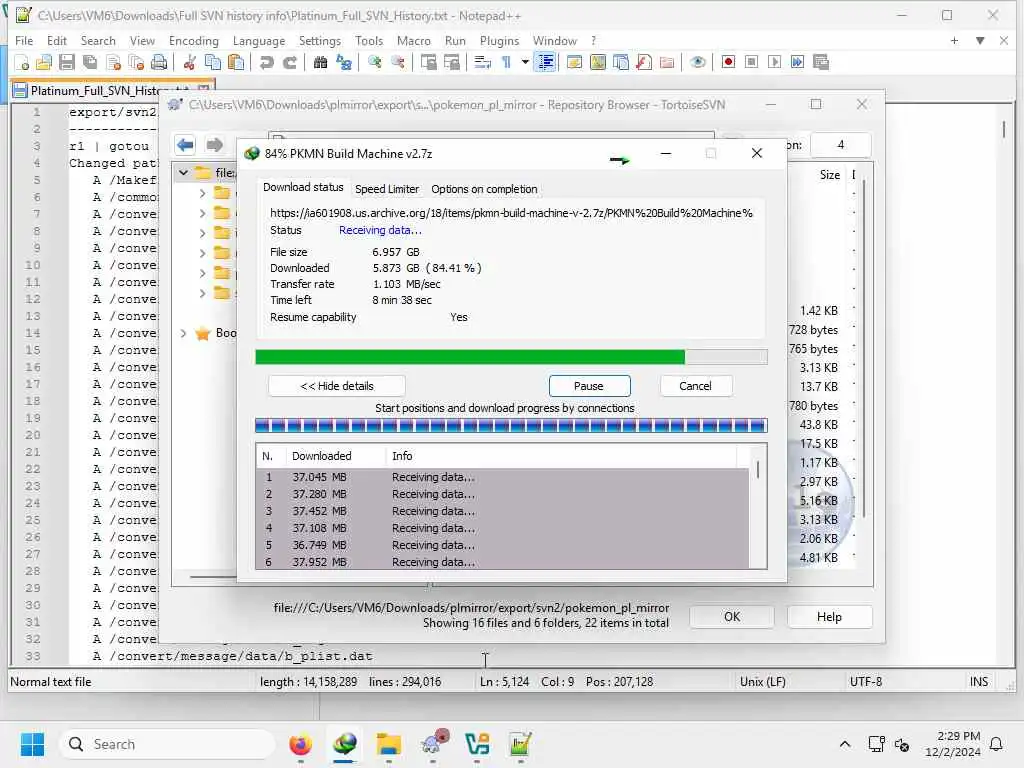Image resolution: width=1024 pixels, height=768 pixels.
Task: Click the Folder as Workspace icon
Action: 667,63
